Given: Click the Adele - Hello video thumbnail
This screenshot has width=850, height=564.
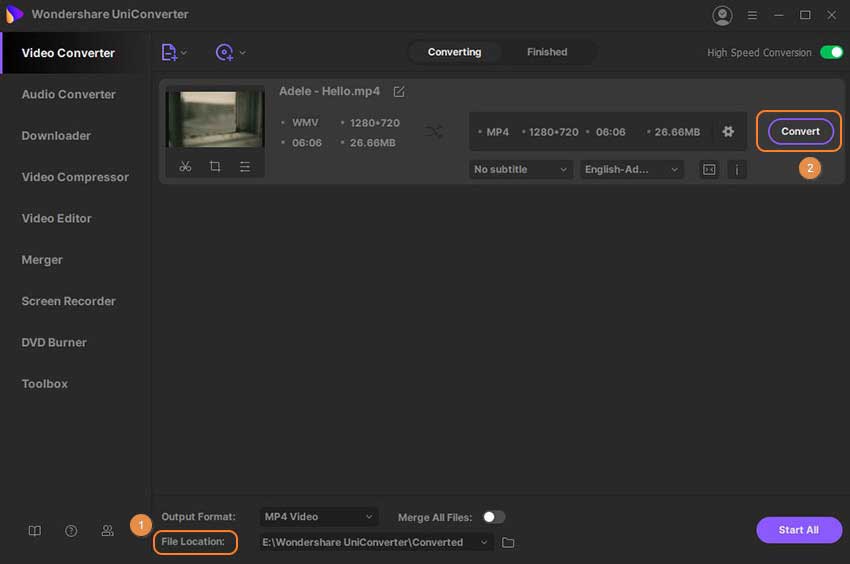Looking at the screenshot, I should pos(215,119).
